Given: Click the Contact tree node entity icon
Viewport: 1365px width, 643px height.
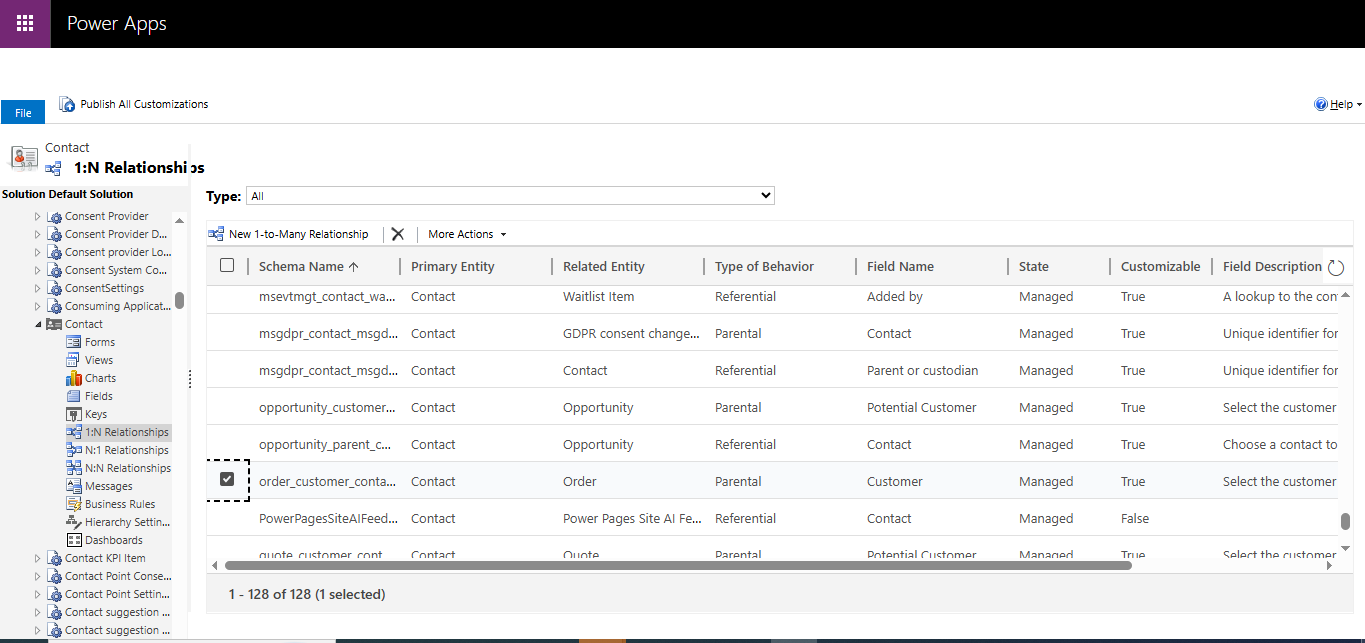Looking at the screenshot, I should [55, 324].
